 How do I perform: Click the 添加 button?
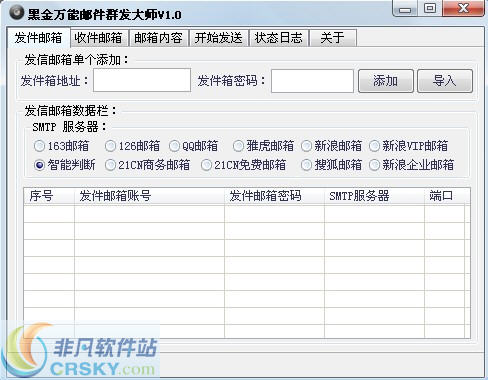386,81
